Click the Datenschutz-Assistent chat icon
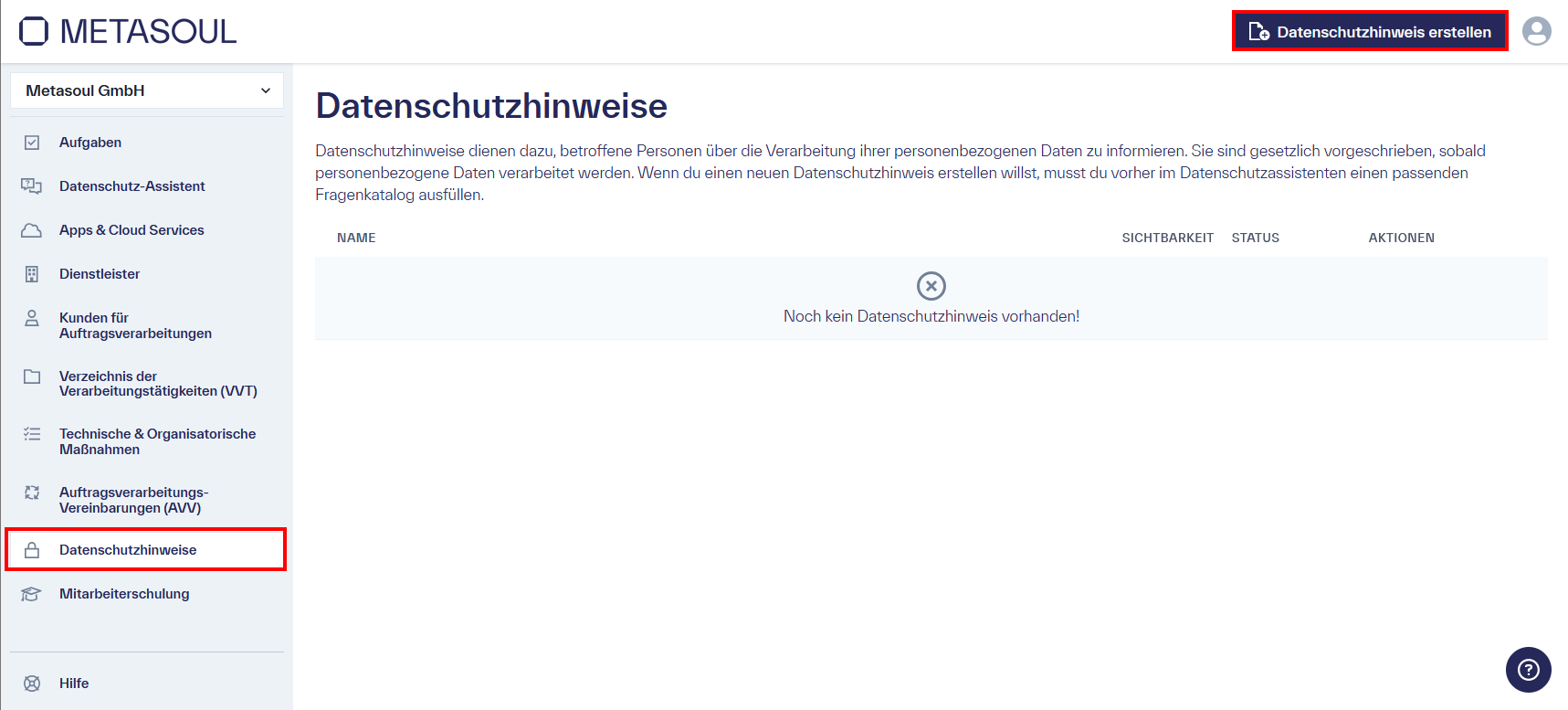The height and width of the screenshot is (710, 1568). (32, 186)
